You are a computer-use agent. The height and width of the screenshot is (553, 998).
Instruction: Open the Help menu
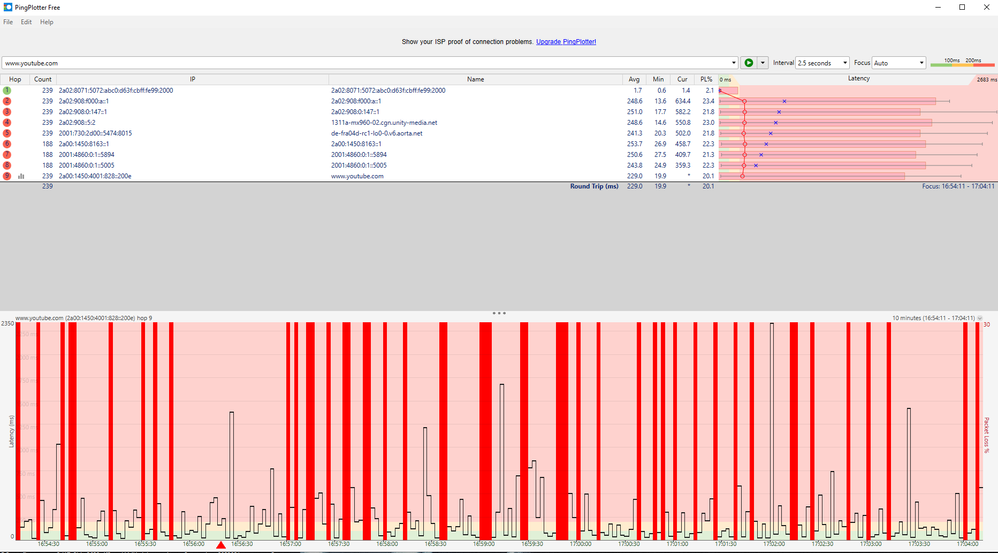46,22
